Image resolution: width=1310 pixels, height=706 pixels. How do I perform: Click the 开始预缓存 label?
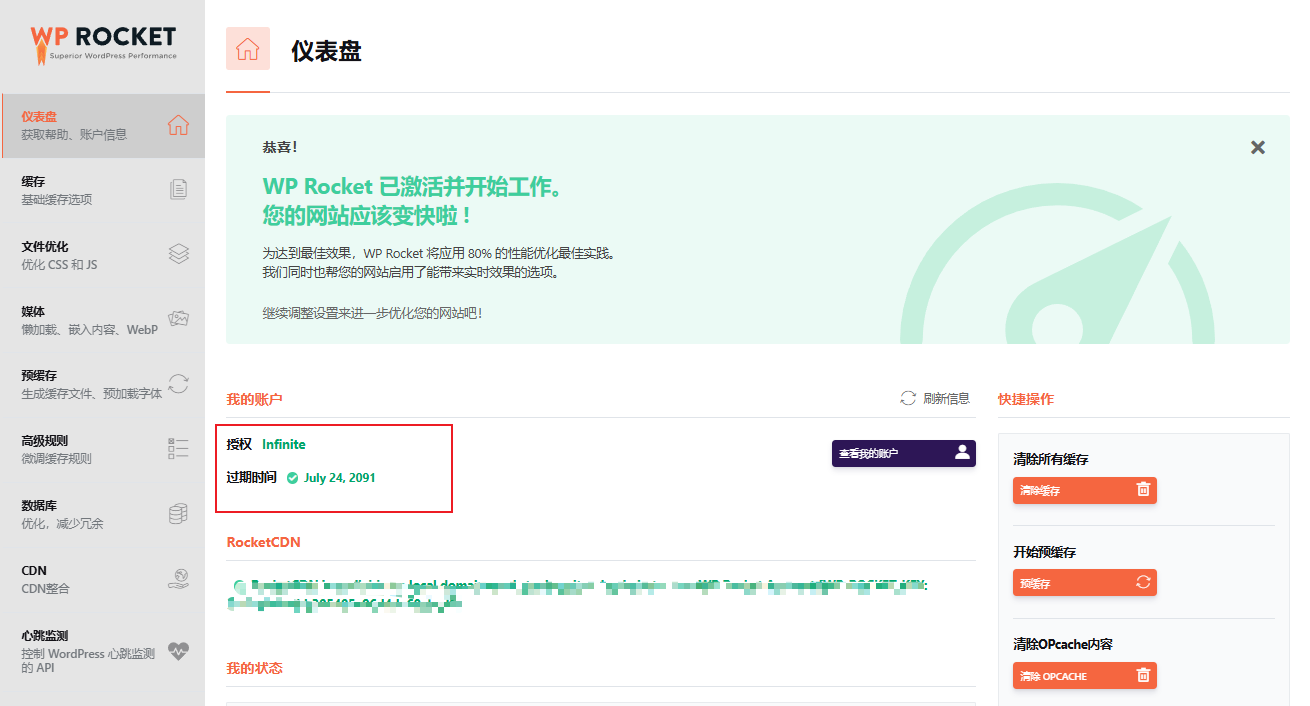tap(1045, 552)
